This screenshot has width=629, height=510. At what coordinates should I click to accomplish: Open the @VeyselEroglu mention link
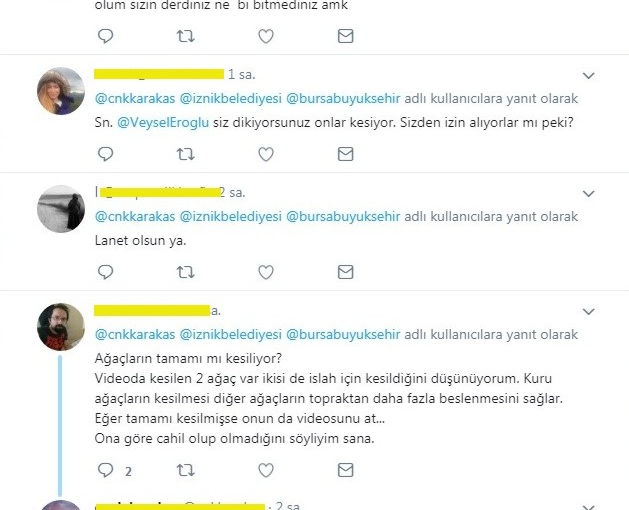(x=163, y=122)
